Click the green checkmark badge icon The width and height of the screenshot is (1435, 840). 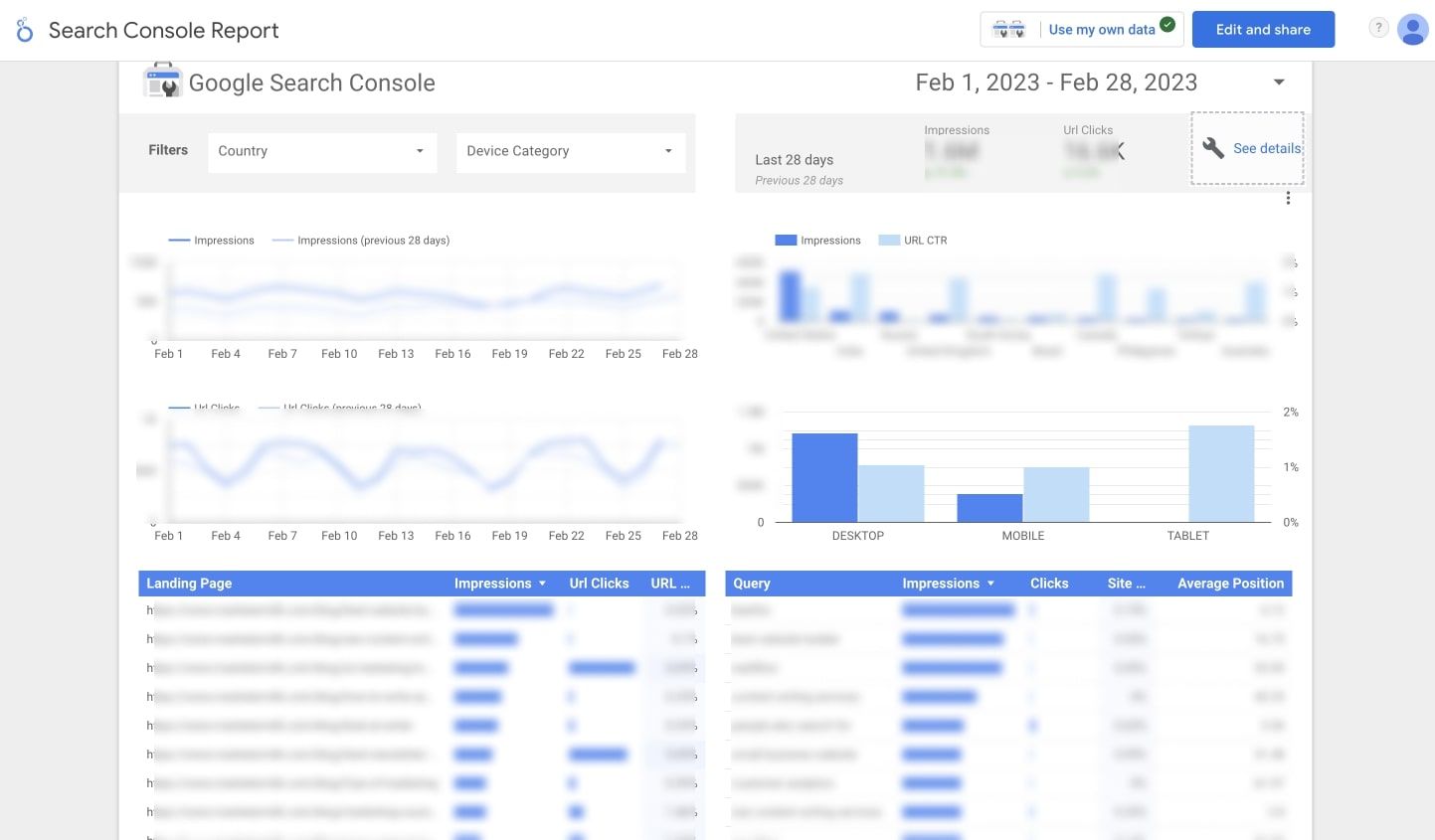(1167, 25)
